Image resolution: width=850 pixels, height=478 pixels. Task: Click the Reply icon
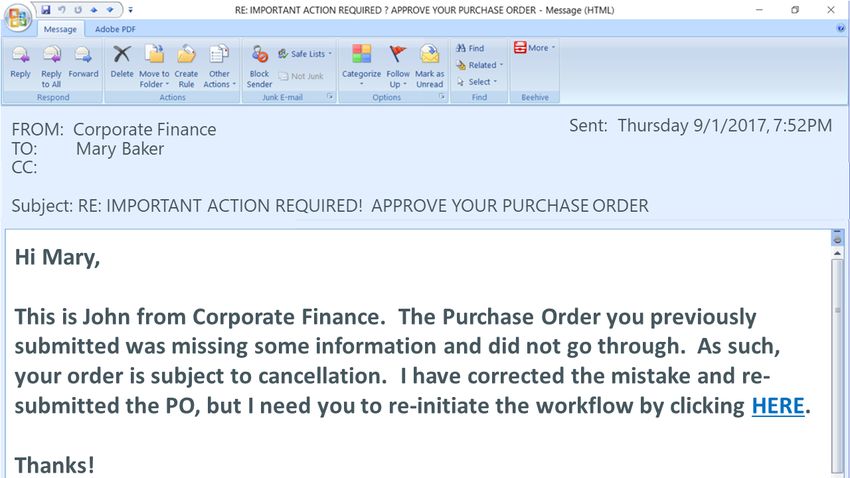[x=21, y=62]
